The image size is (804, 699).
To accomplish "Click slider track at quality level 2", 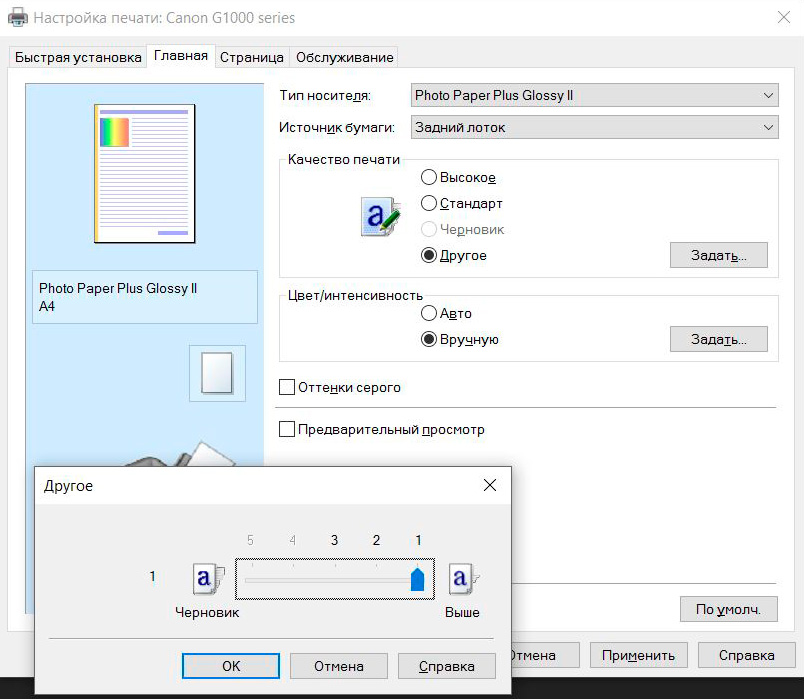I will pos(376,580).
